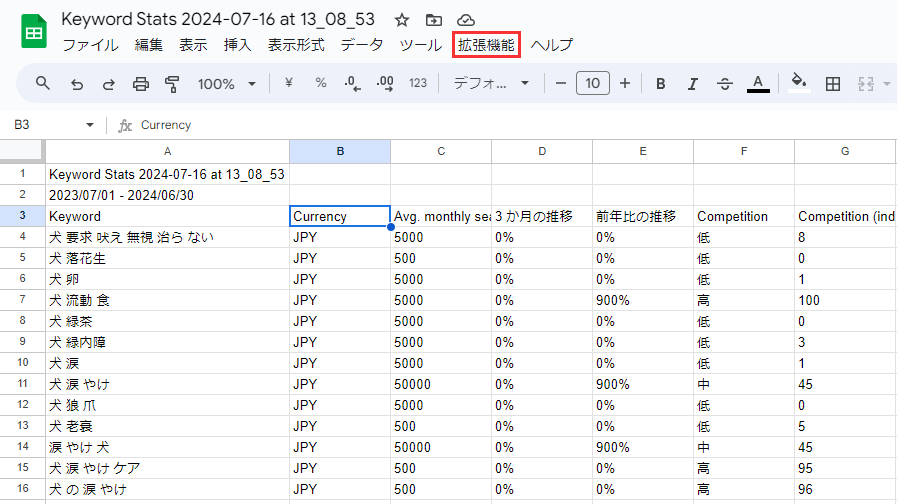The width and height of the screenshot is (897, 504).
Task: Click the redo arrow
Action: pyautogui.click(x=109, y=84)
